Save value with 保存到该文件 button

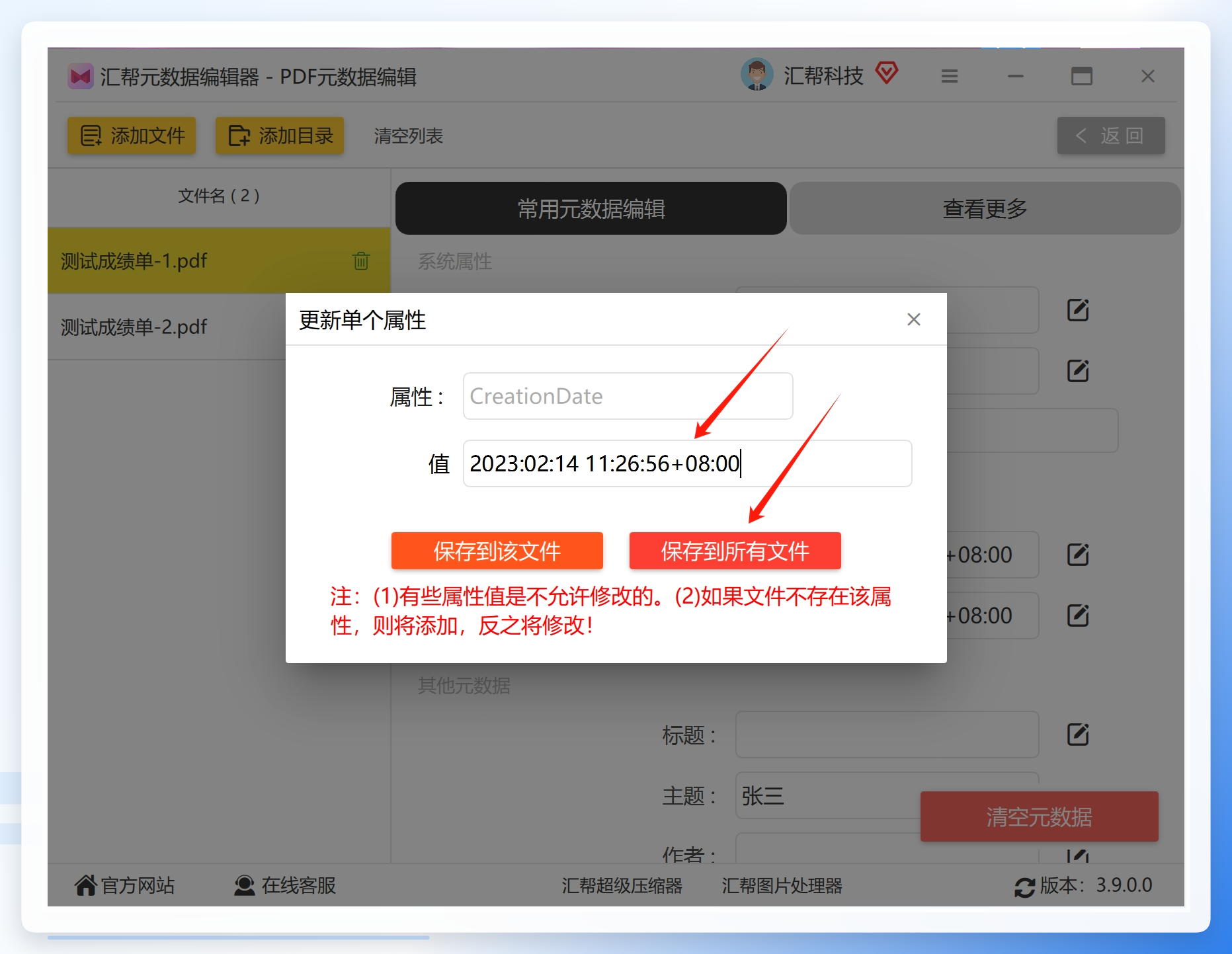(497, 551)
